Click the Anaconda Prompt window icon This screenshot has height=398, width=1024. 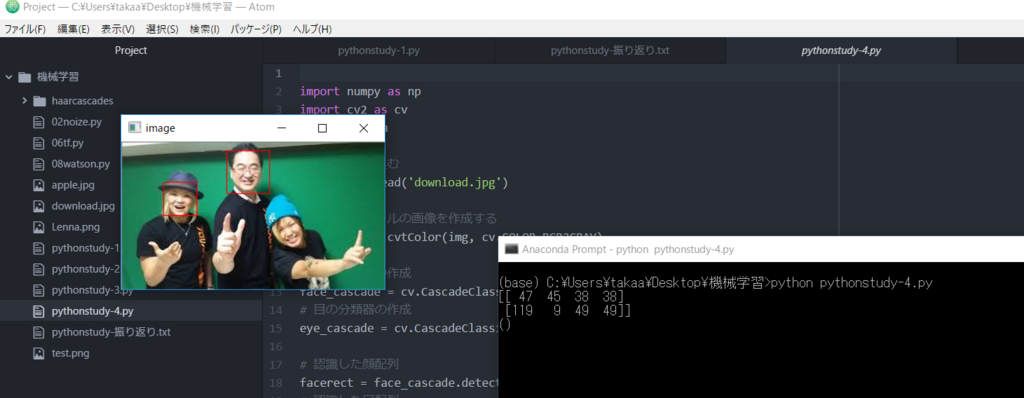[x=511, y=249]
